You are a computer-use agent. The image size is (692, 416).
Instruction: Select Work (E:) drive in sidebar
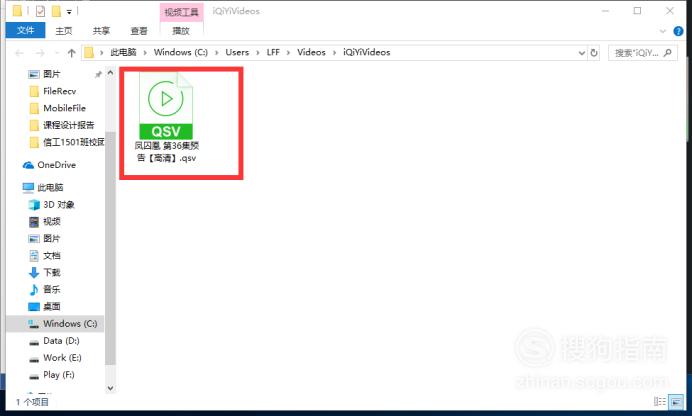(62, 358)
